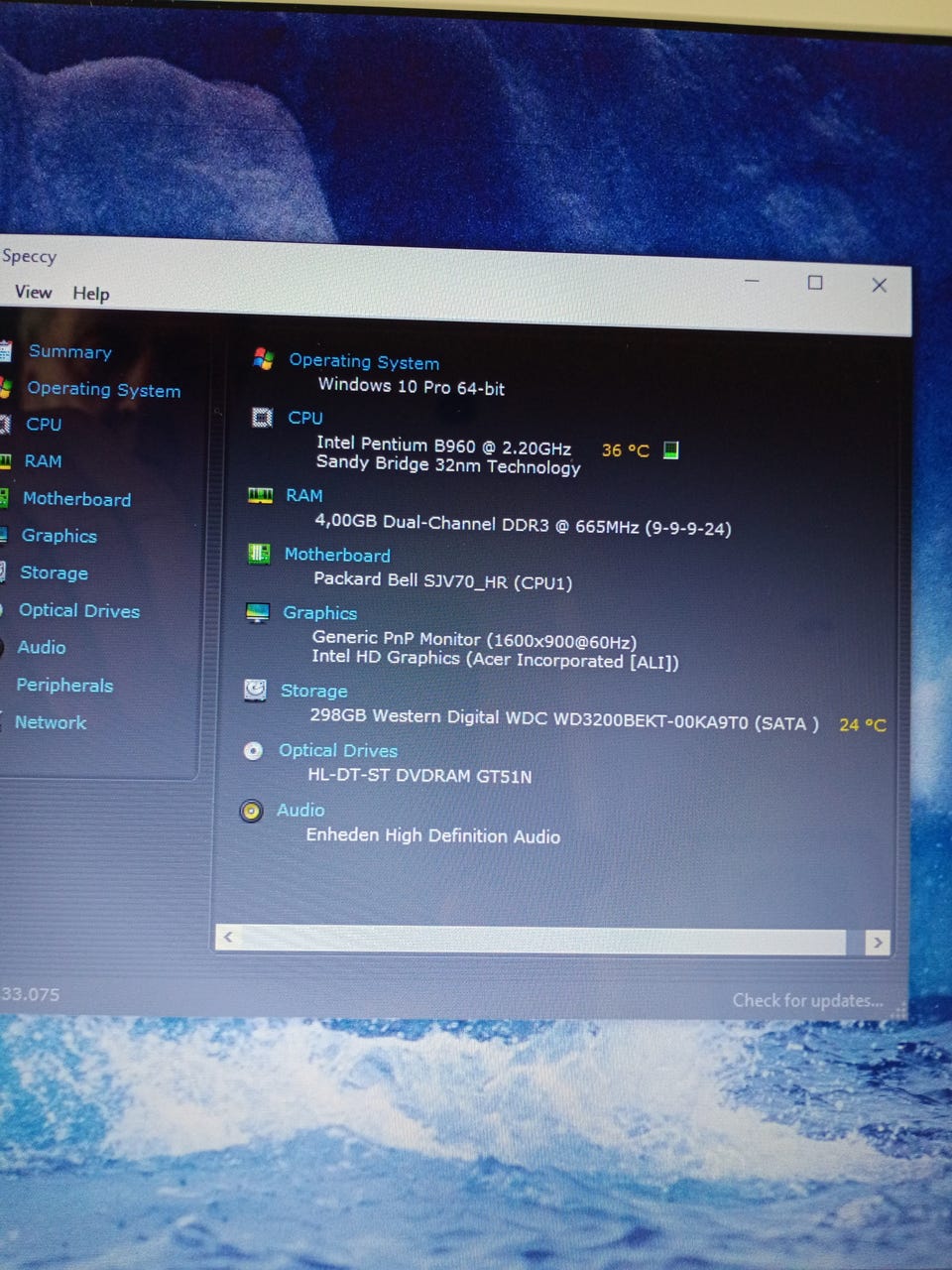The image size is (952, 1270).
Task: Open the Optical Drives heading link in summary
Action: (x=338, y=751)
